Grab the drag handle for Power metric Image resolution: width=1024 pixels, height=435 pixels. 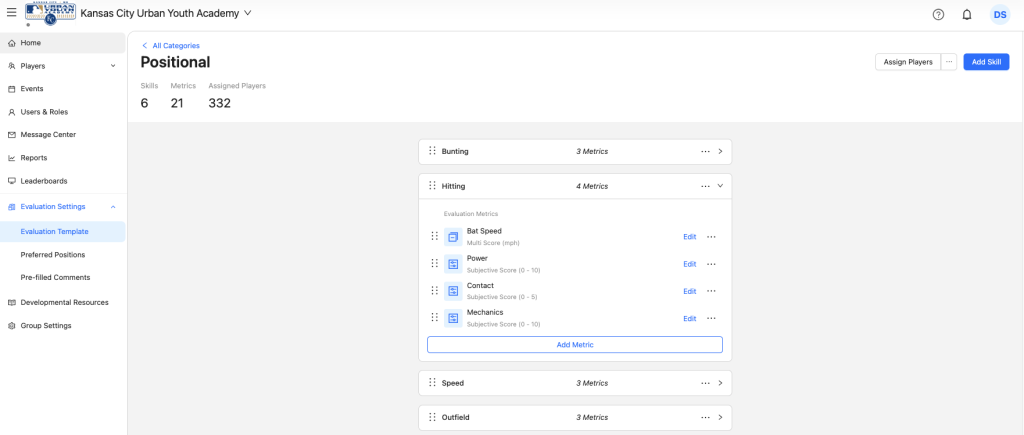[435, 264]
